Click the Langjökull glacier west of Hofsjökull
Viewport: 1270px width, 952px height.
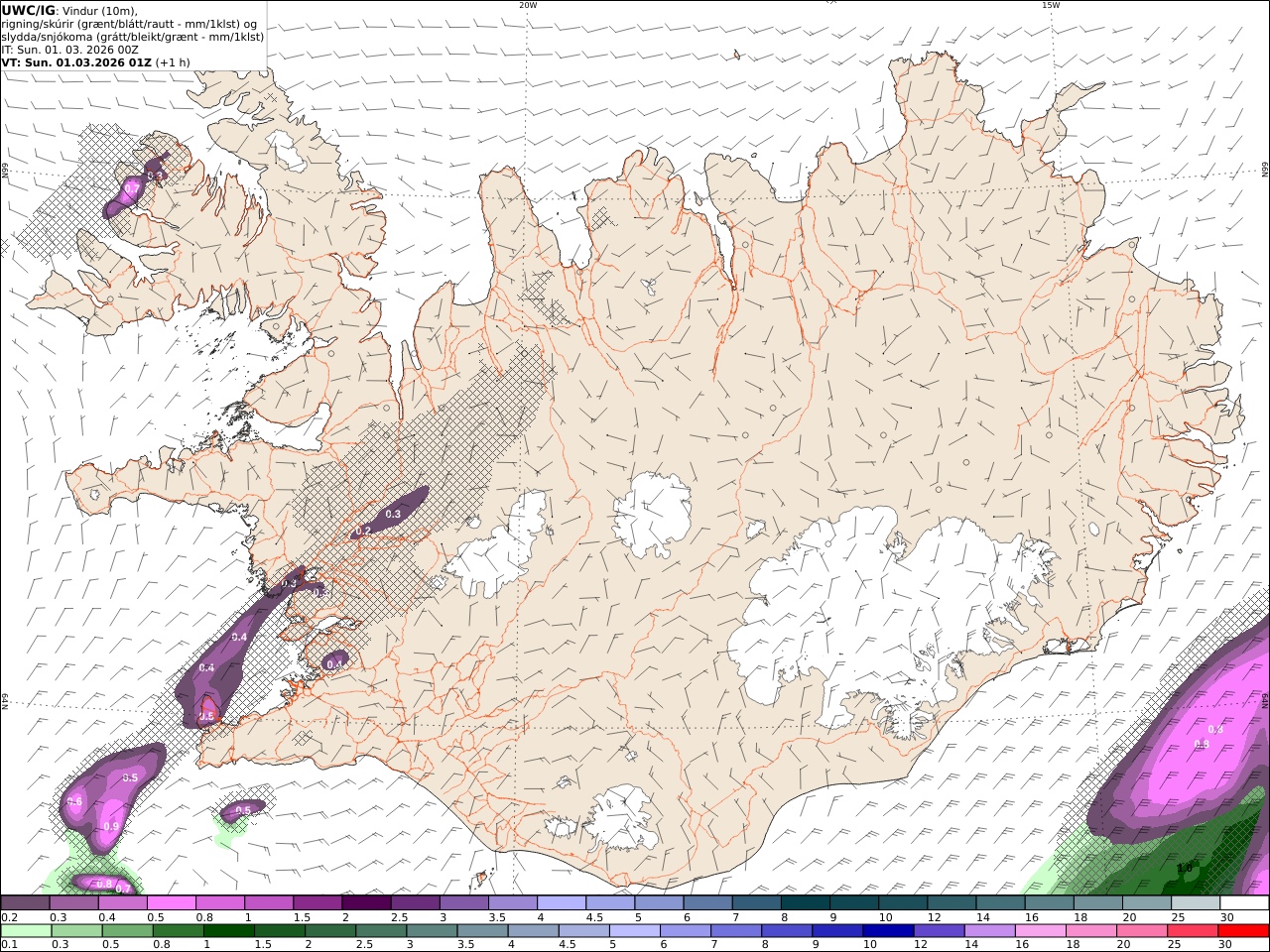coord(496,545)
